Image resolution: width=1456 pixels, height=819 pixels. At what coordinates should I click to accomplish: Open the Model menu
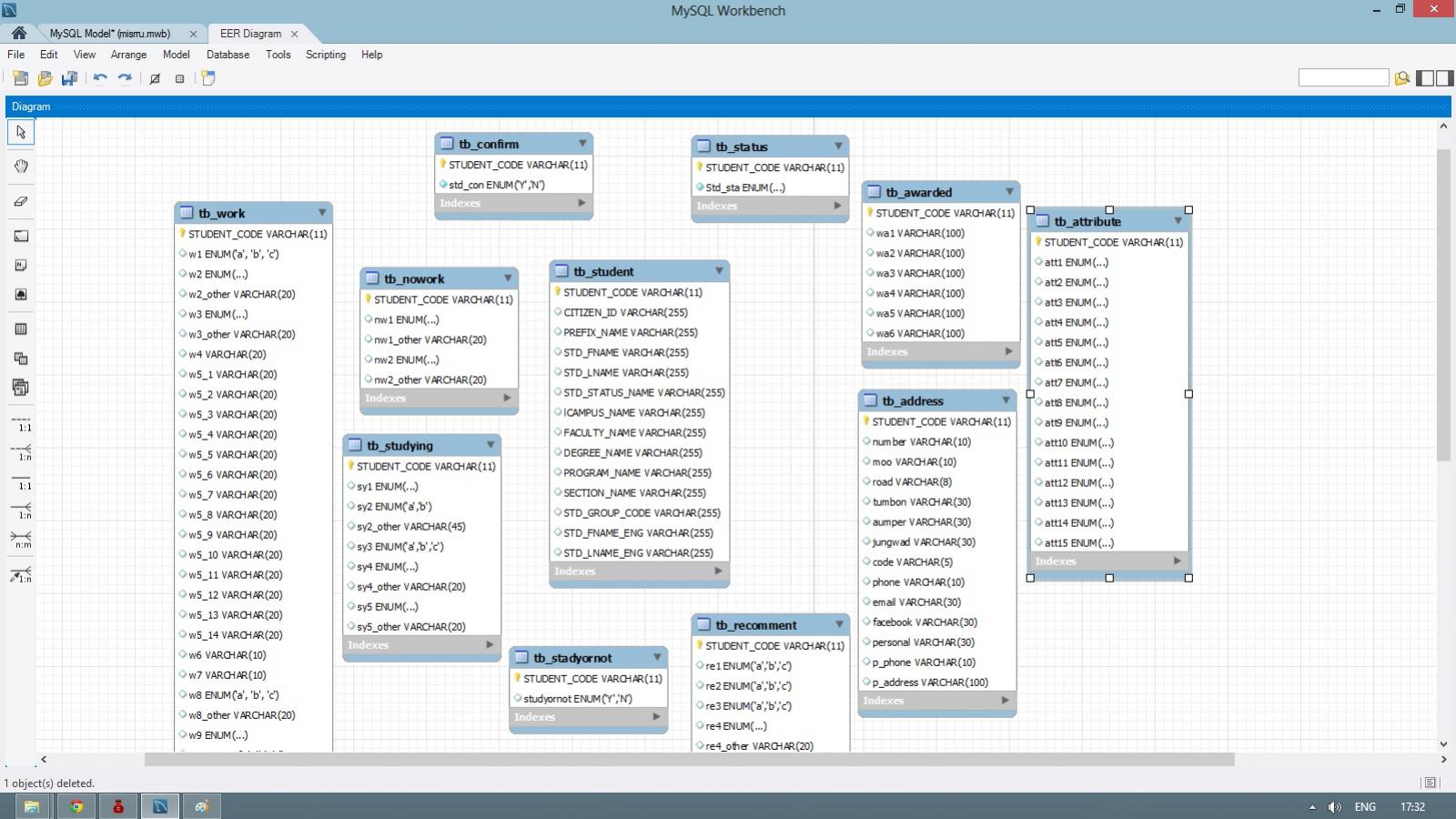tap(176, 55)
